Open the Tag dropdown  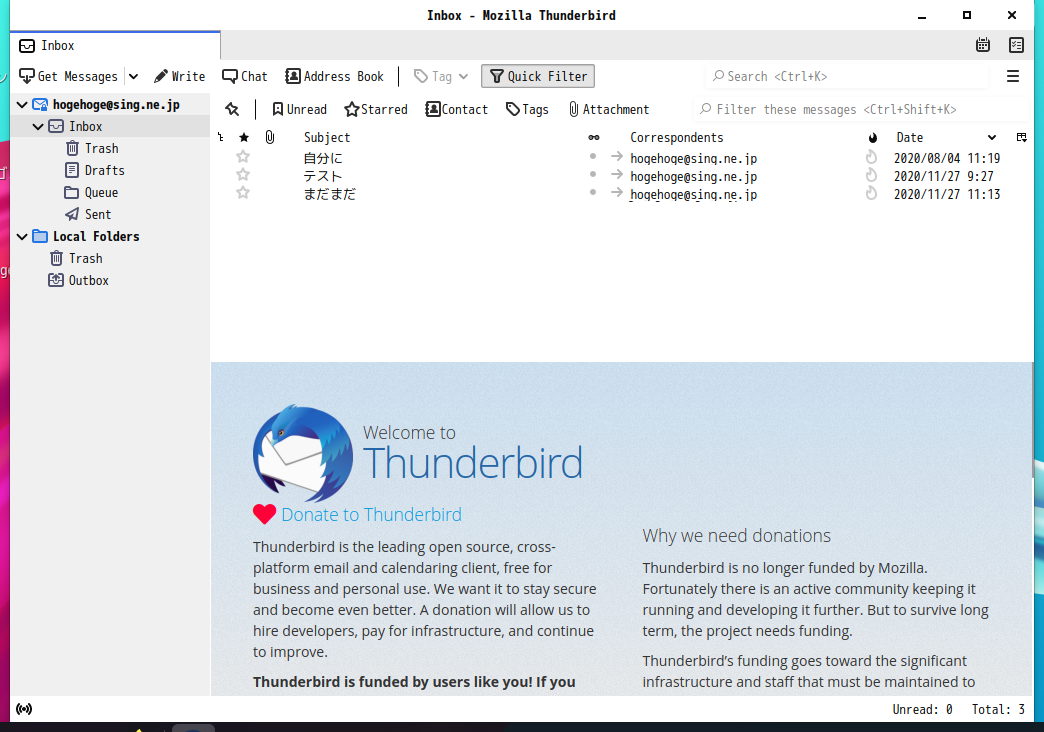coord(441,77)
